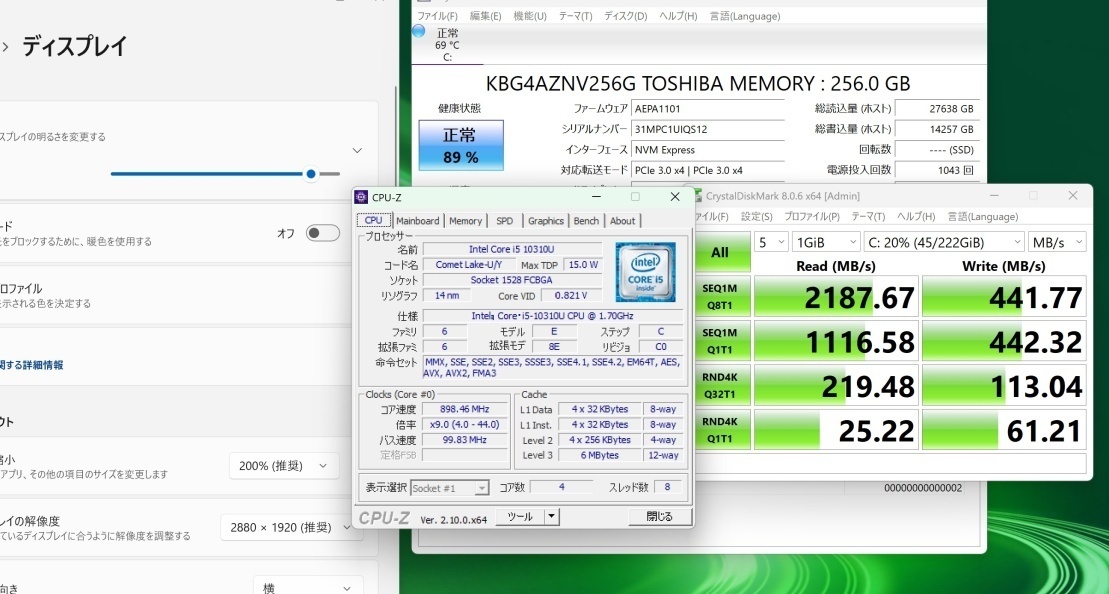Screen dimensions: 1109x594
Task: Open the MB/s unit dropdown
Action: (x=1057, y=243)
